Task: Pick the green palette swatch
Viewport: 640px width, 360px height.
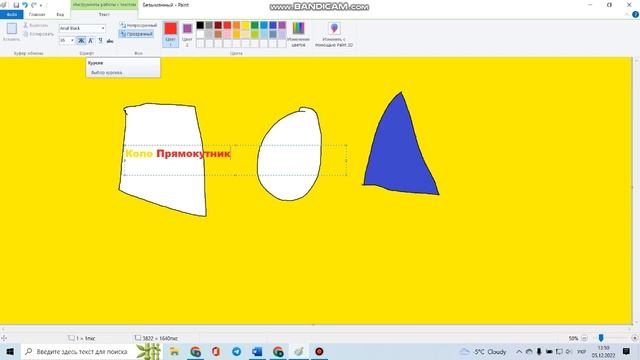Action: pos(255,25)
